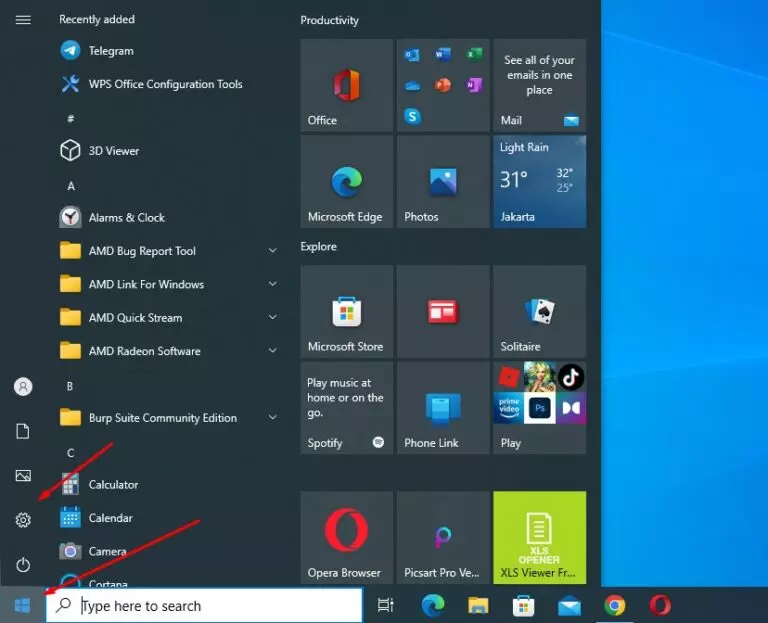This screenshot has width=768, height=623.
Task: Open File Explorer from the taskbar
Action: coord(478,605)
